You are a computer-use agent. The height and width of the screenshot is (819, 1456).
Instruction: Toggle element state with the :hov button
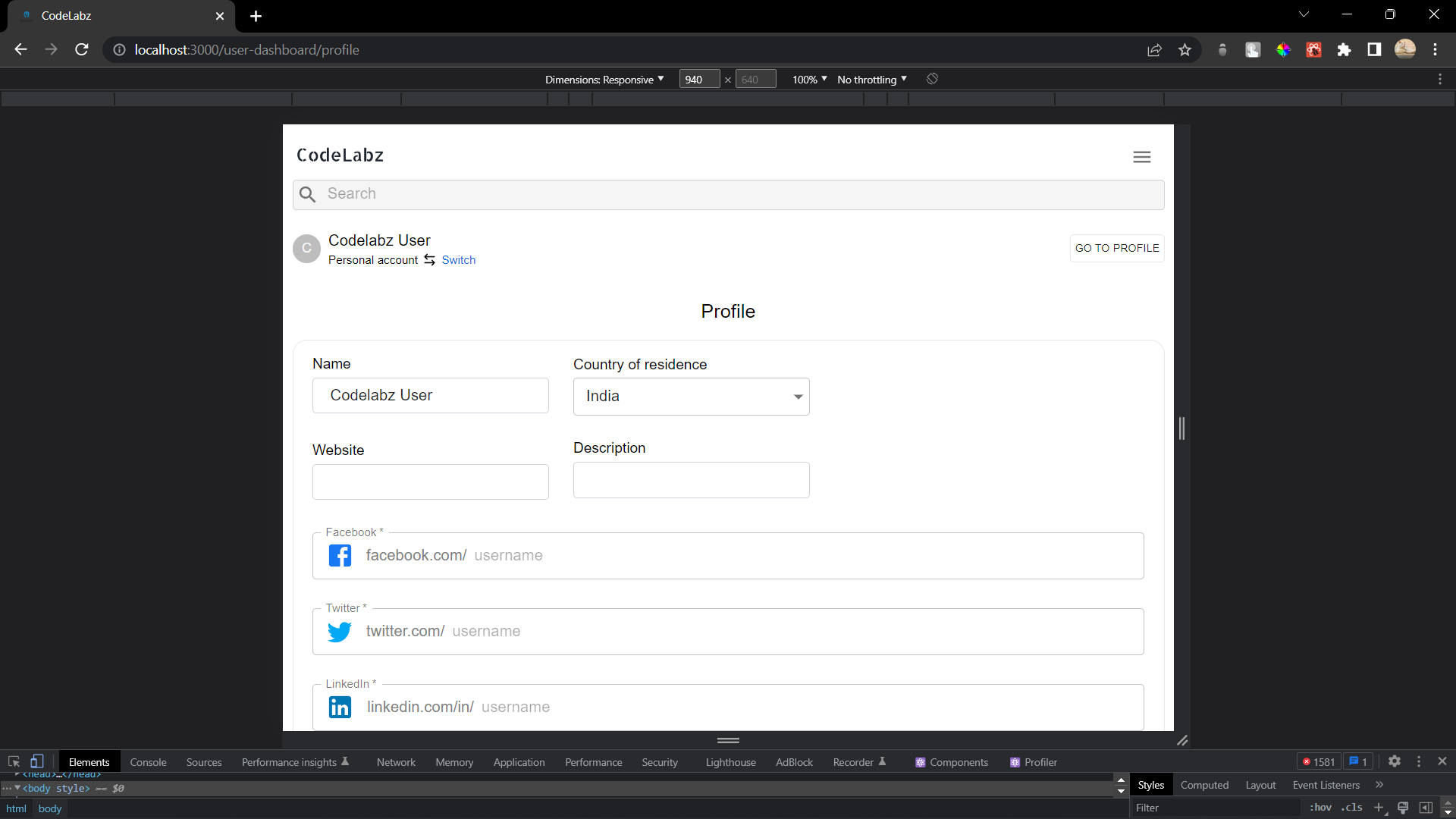click(1321, 807)
